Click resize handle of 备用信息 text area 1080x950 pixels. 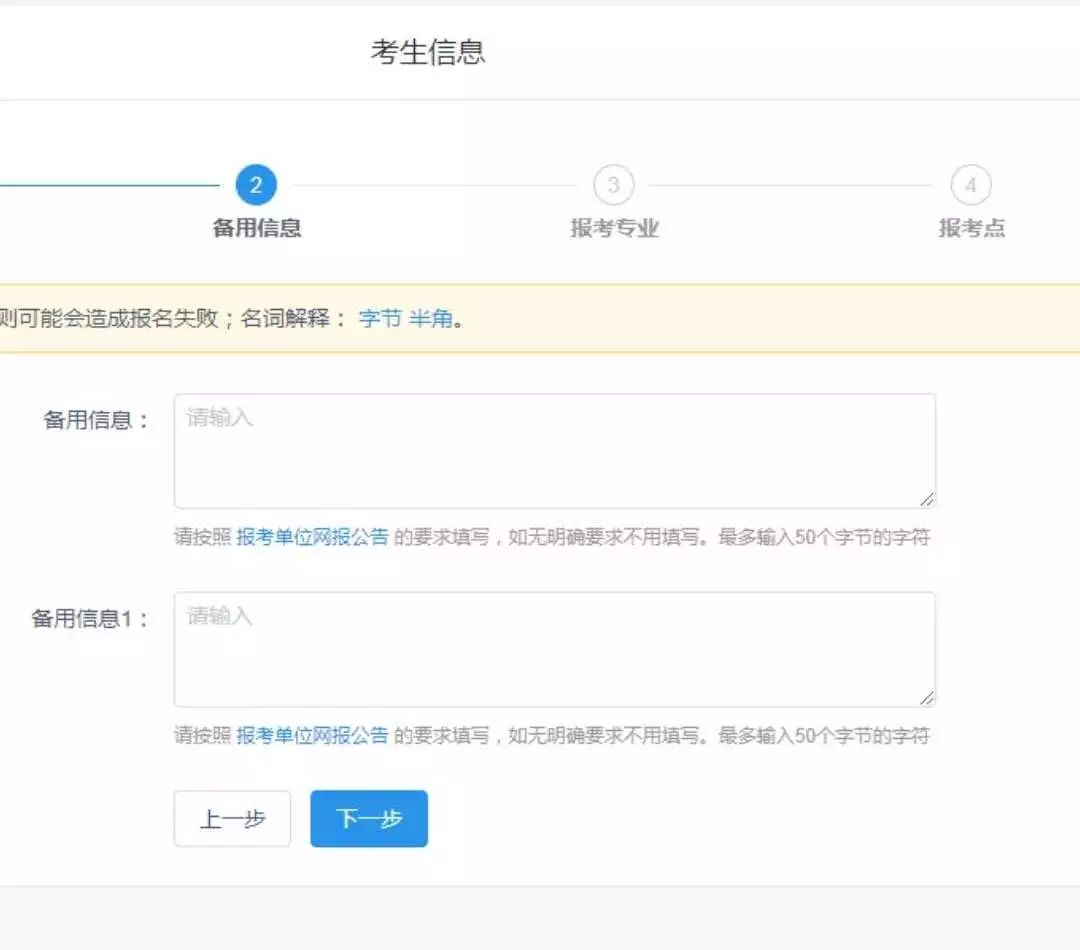(927, 499)
